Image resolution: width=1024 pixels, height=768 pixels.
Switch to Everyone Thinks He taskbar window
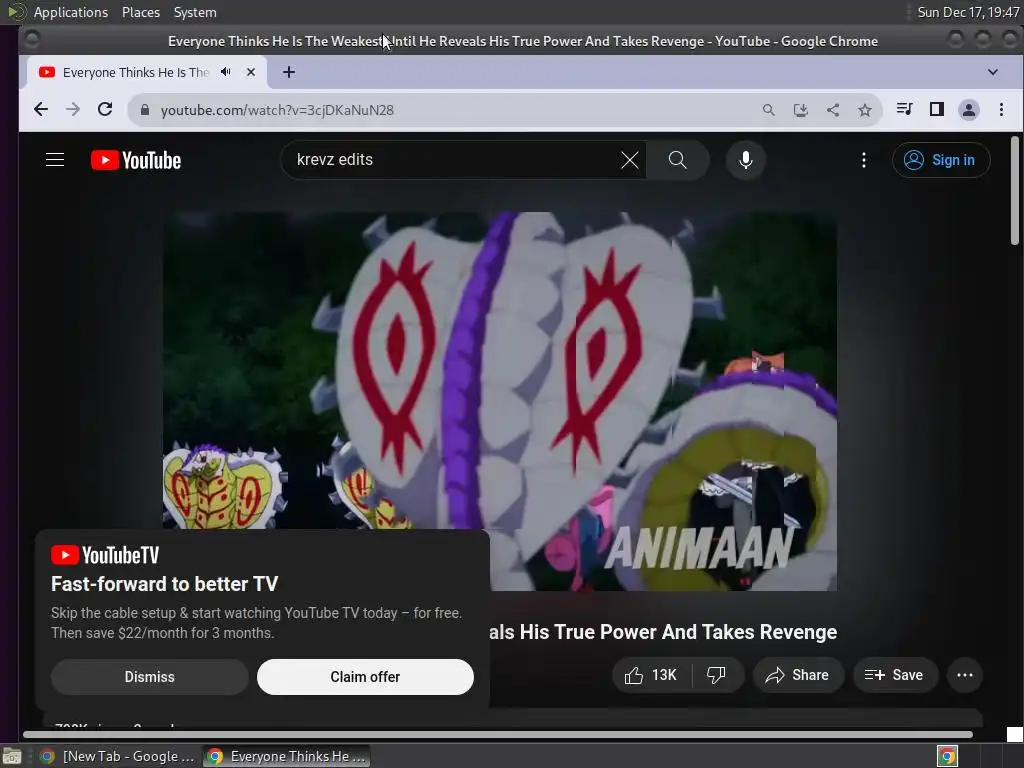coord(286,756)
